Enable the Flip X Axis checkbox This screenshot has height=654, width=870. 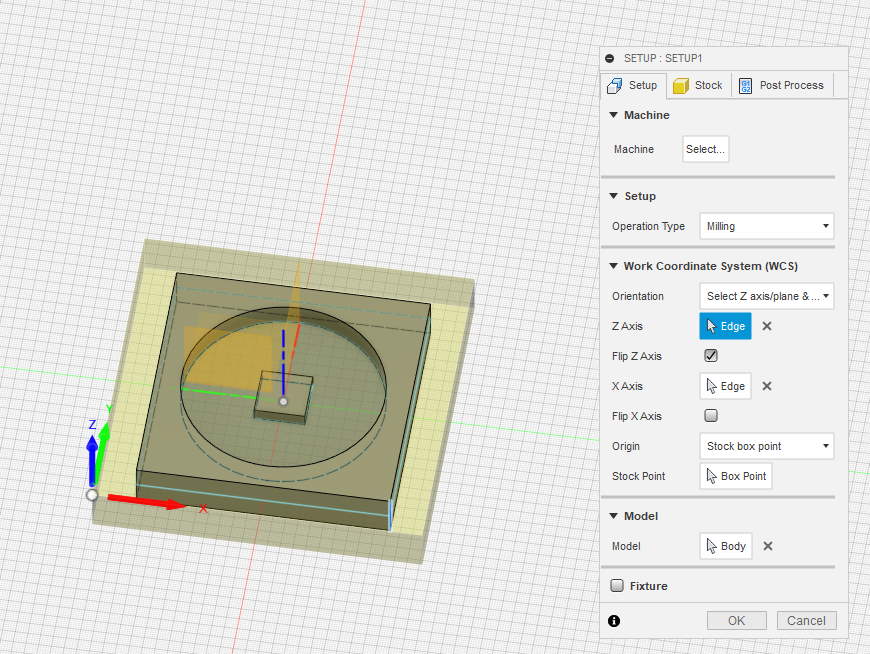tap(711, 415)
